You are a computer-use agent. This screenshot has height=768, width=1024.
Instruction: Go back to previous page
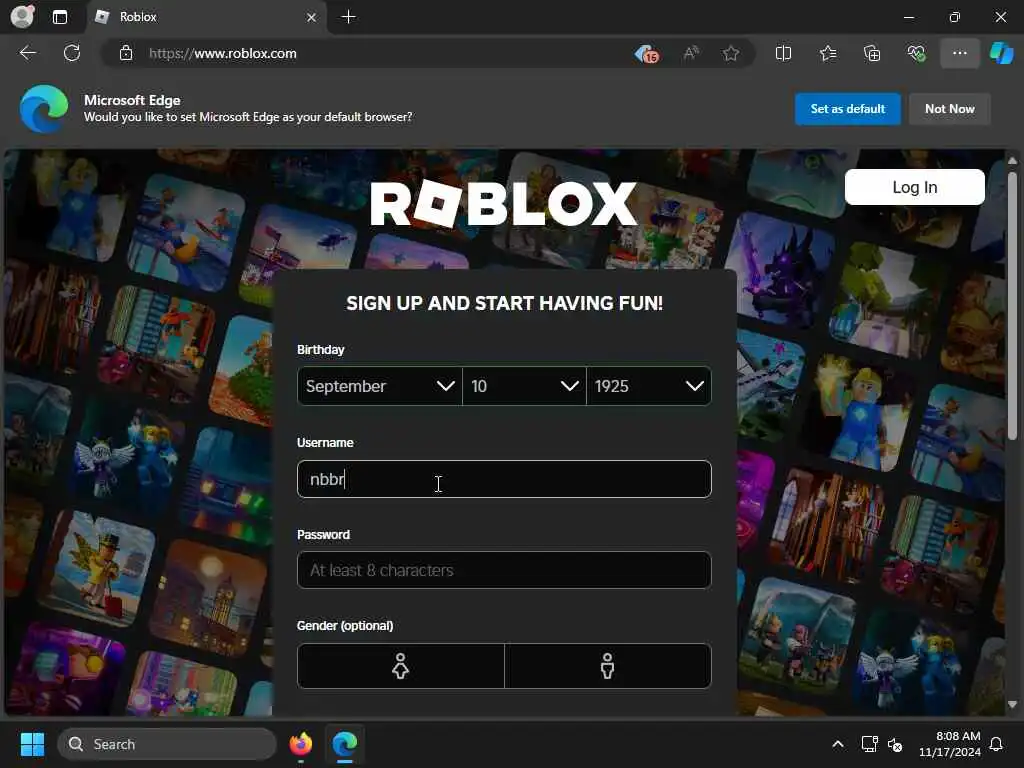point(28,53)
